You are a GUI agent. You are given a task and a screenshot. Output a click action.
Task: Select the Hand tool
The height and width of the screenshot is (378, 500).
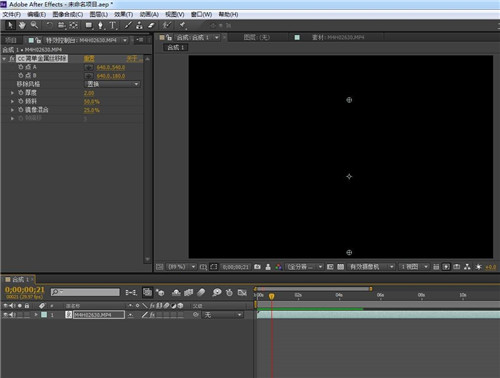tap(22, 25)
